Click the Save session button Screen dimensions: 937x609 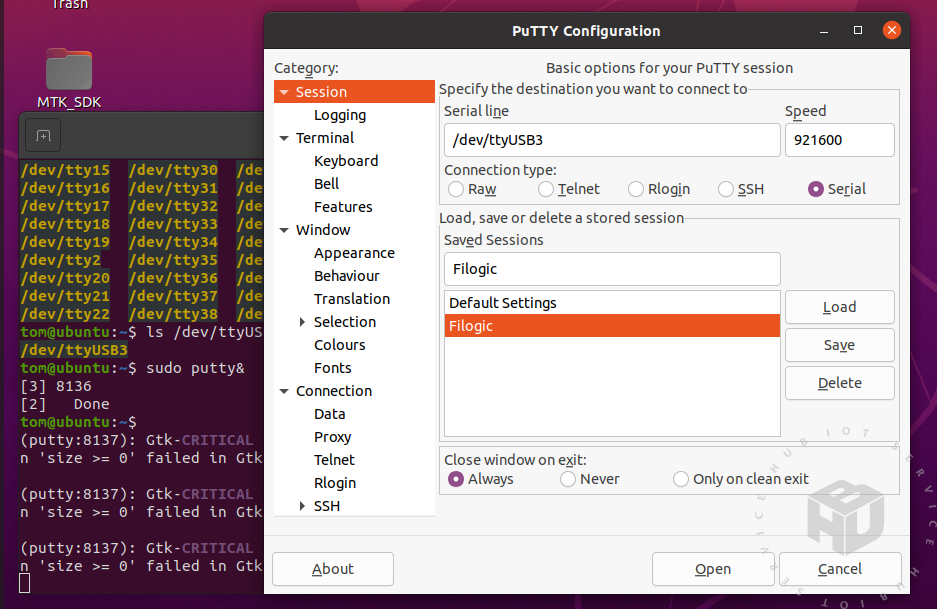[840, 345]
